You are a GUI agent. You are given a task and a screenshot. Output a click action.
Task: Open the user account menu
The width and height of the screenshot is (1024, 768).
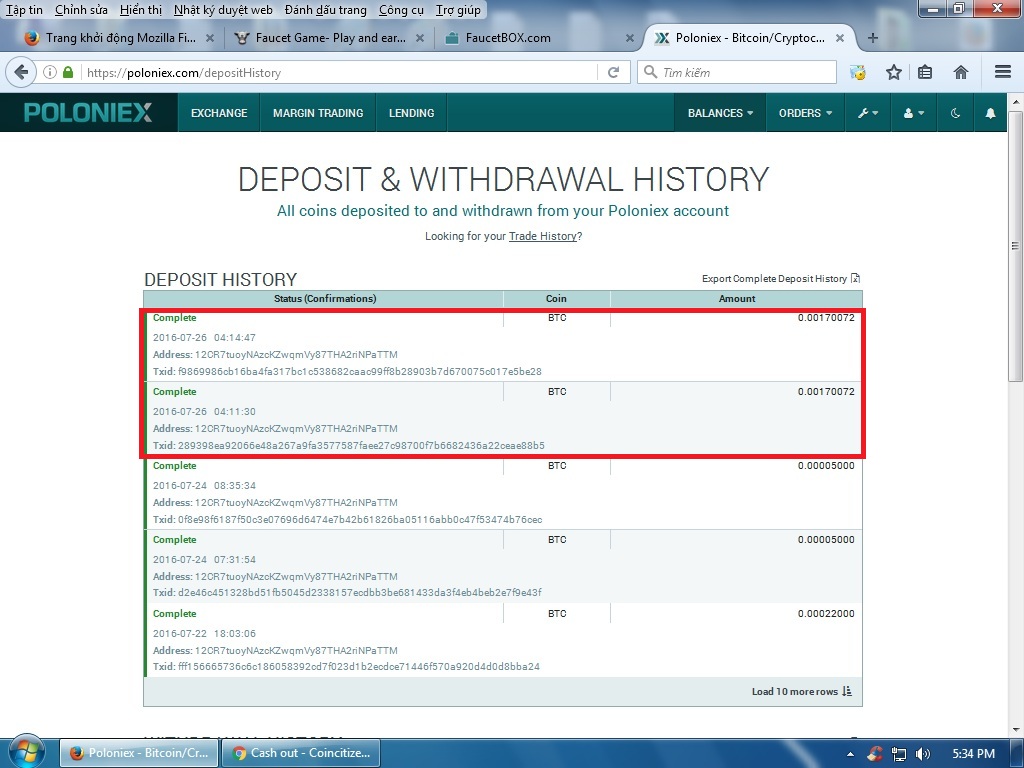(914, 113)
